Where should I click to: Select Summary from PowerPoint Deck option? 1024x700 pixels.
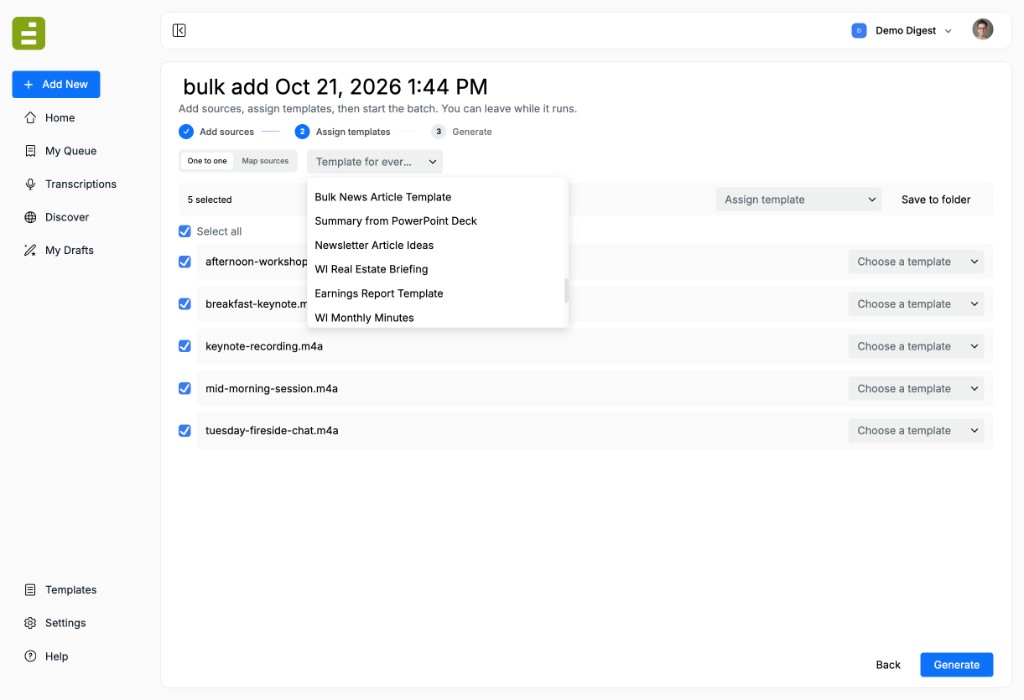pyautogui.click(x=438, y=221)
